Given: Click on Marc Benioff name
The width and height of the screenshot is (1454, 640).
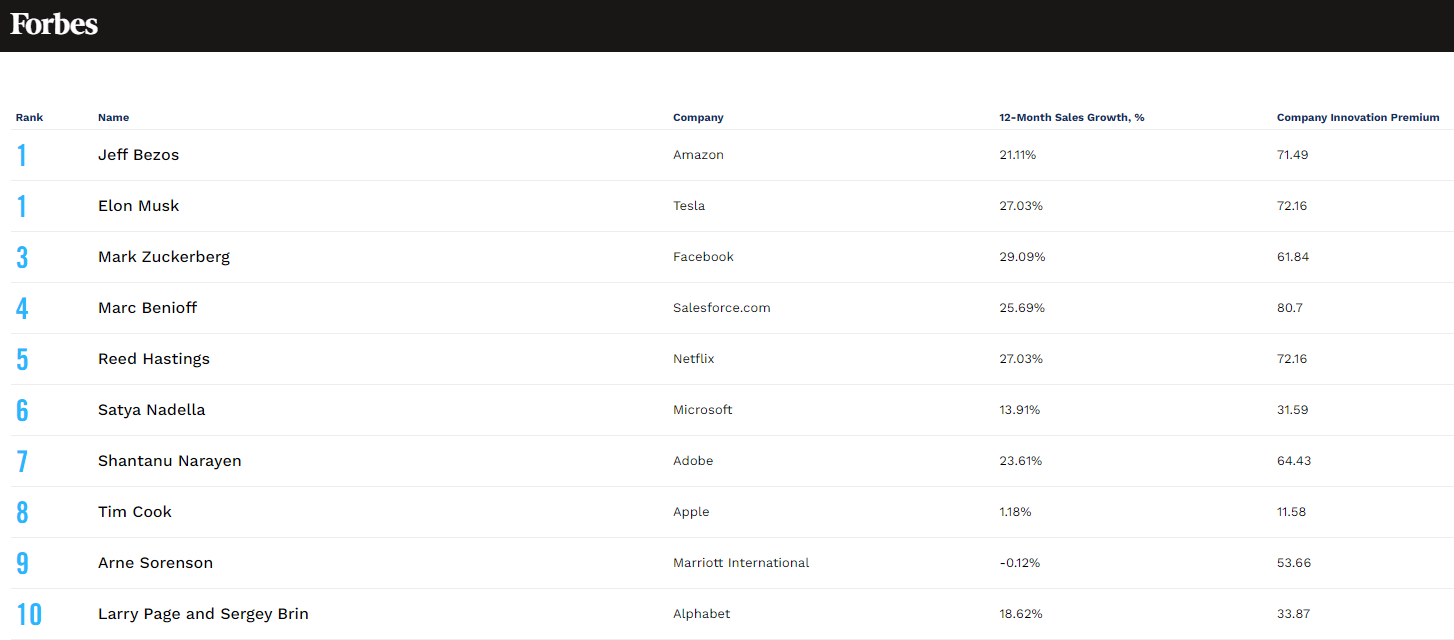Looking at the screenshot, I should [x=147, y=308].
